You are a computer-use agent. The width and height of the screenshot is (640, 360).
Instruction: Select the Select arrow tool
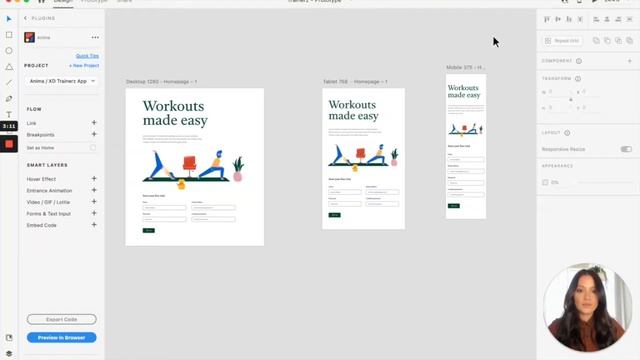9,19
